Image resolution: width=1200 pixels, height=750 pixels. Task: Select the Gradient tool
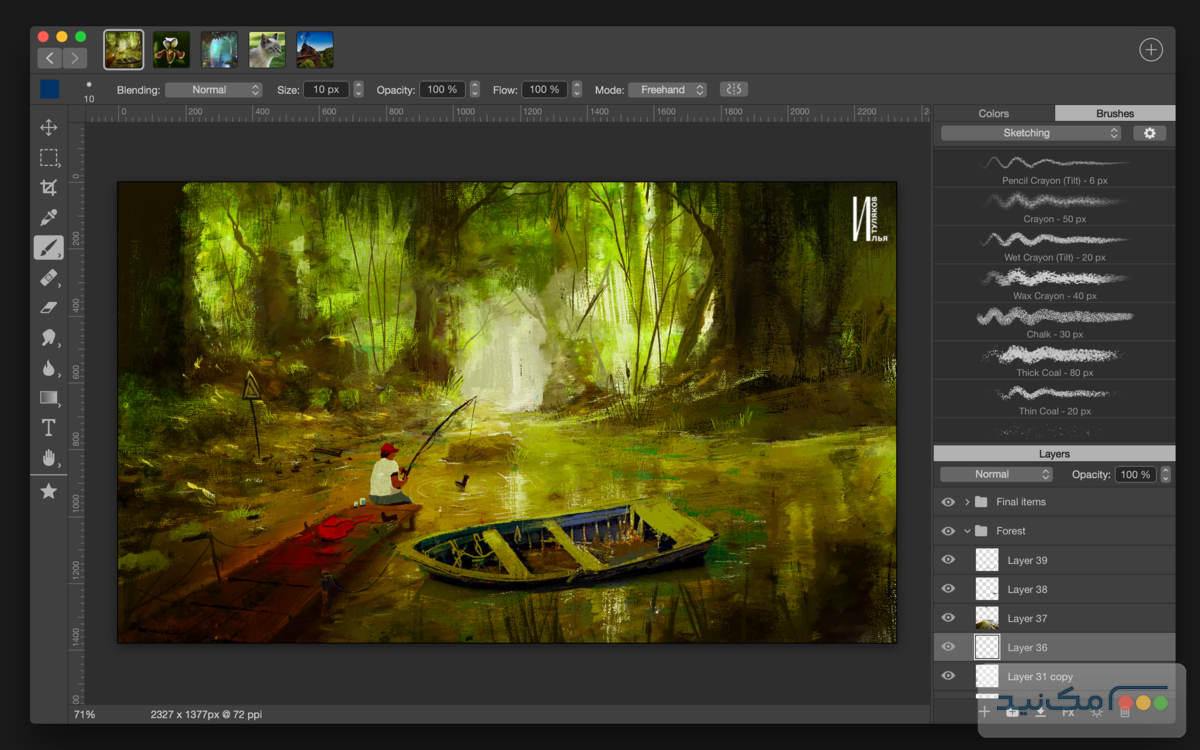[48, 397]
